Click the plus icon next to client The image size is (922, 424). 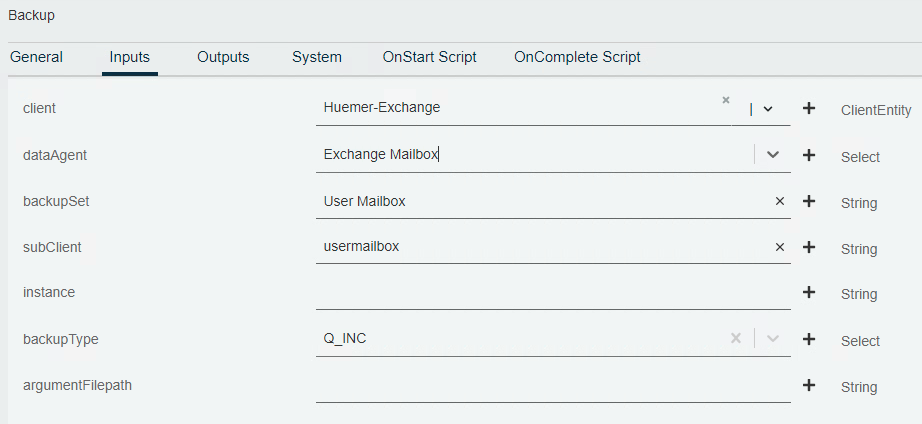coord(809,108)
